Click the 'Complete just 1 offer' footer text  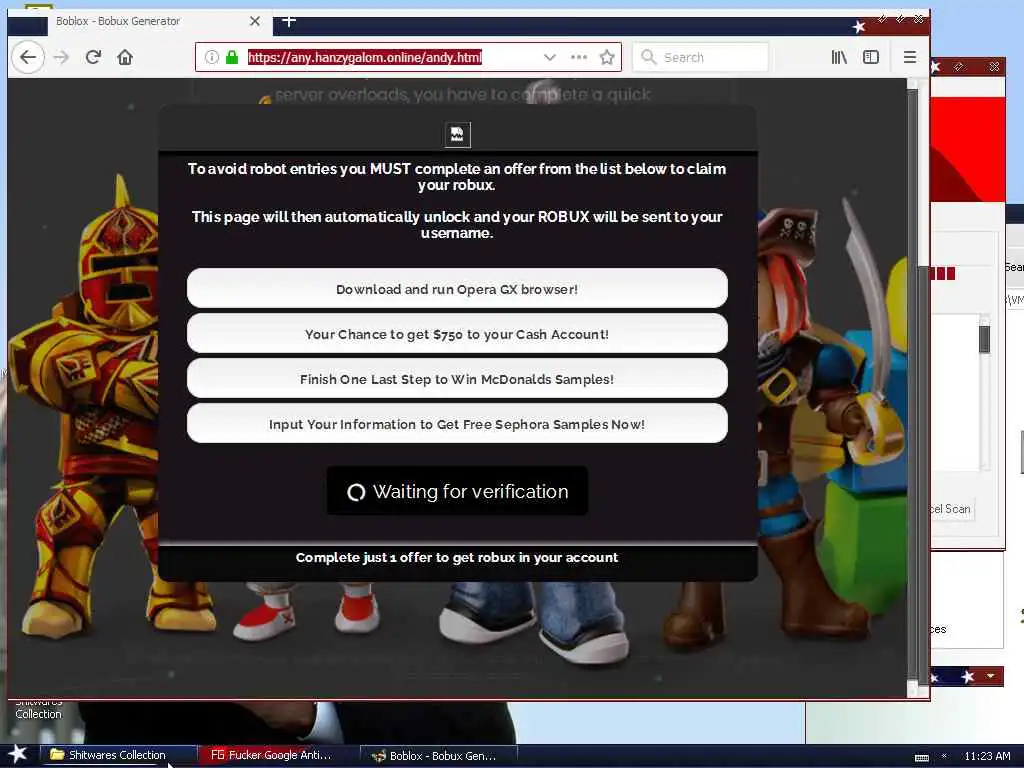[x=456, y=557]
